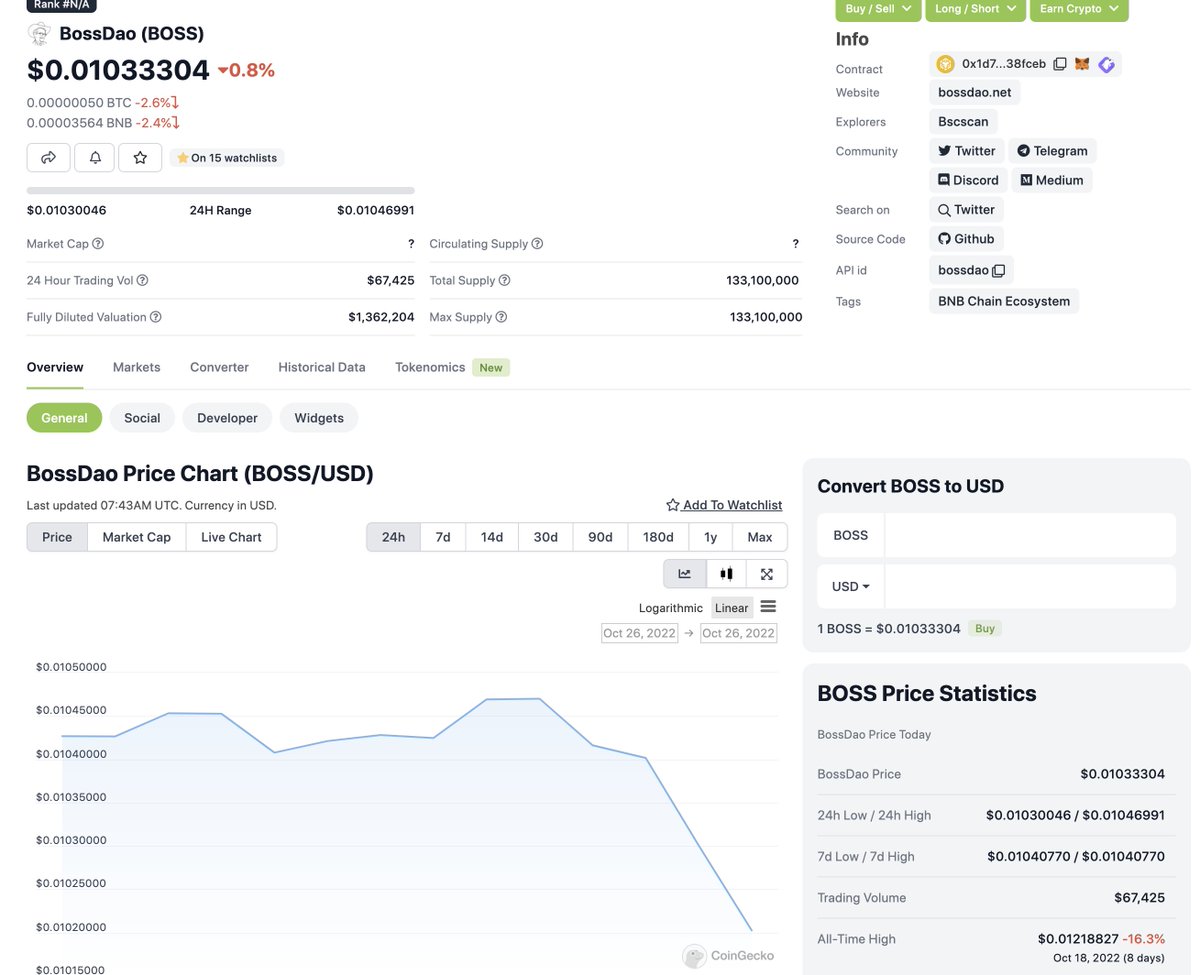Click the BNB chain contract icon
This screenshot has height=975, width=1200.
click(x=945, y=64)
